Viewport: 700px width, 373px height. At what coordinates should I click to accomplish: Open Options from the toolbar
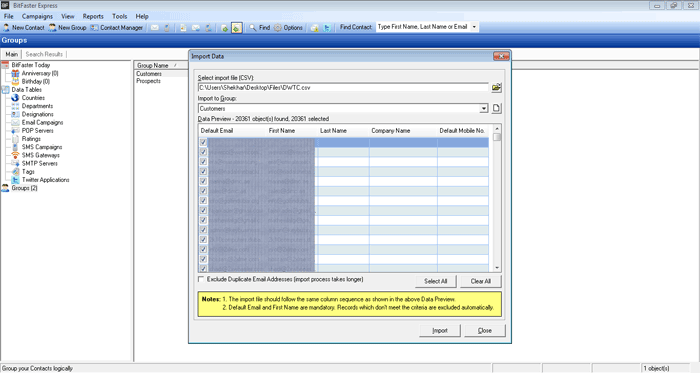(x=288, y=28)
